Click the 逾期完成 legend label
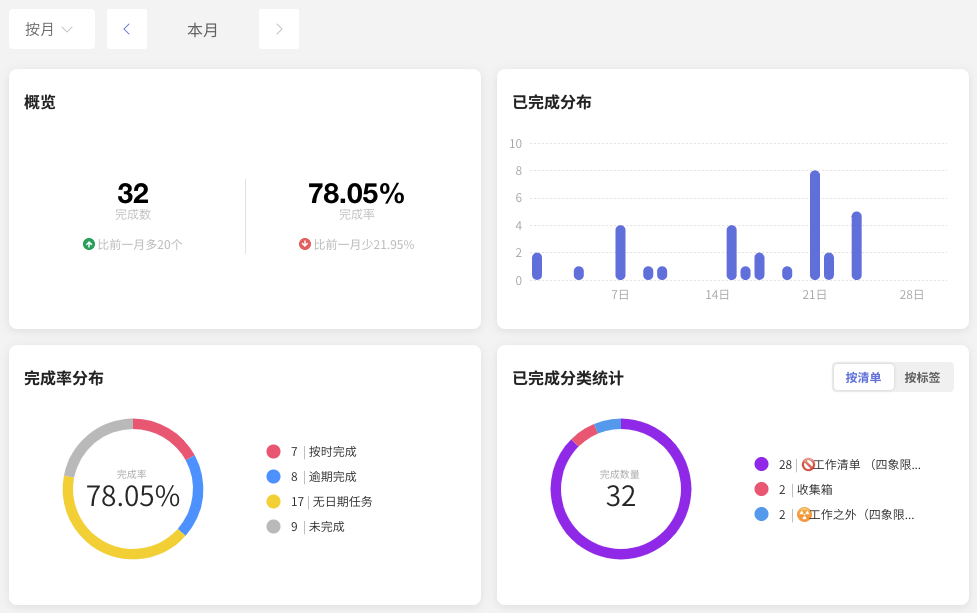The height and width of the screenshot is (613, 977). [333, 477]
